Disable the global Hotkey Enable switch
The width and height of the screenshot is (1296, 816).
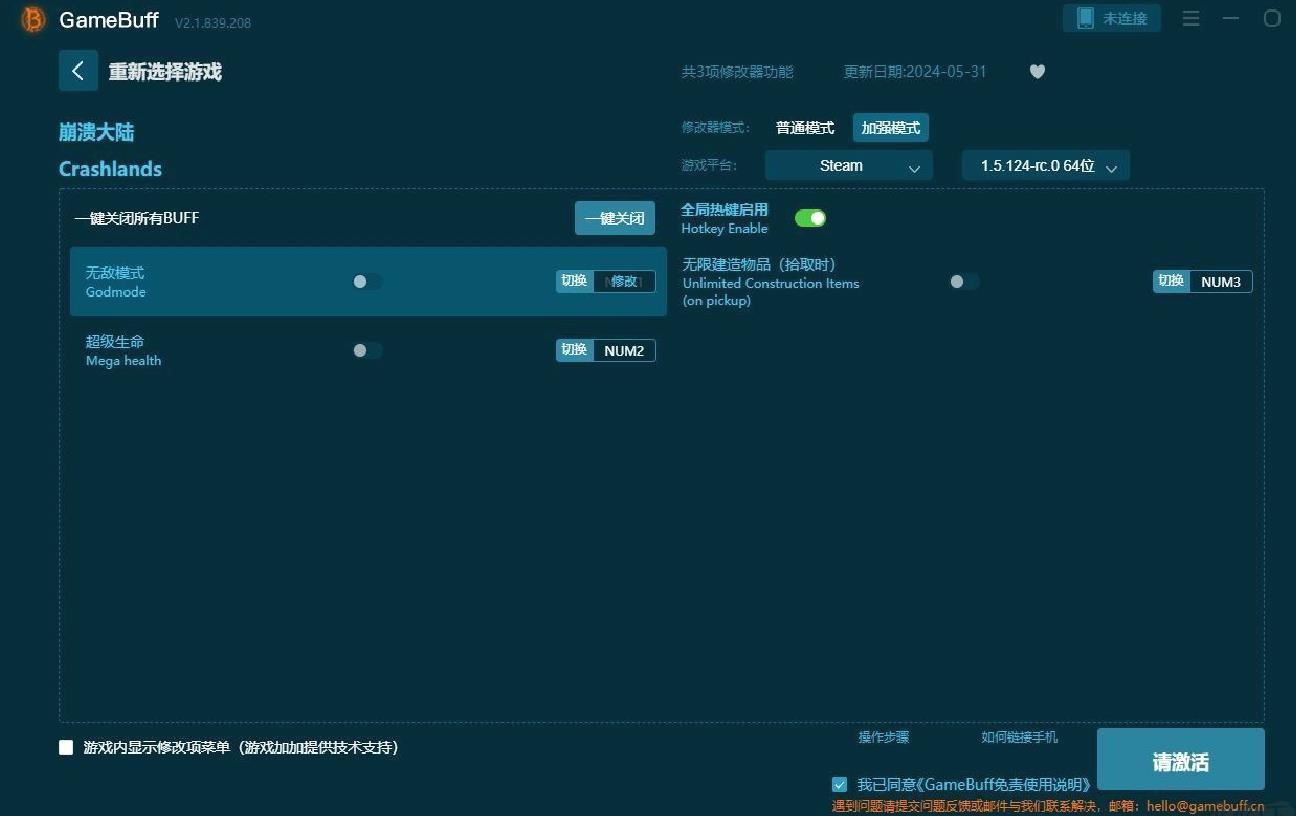pyautogui.click(x=810, y=217)
